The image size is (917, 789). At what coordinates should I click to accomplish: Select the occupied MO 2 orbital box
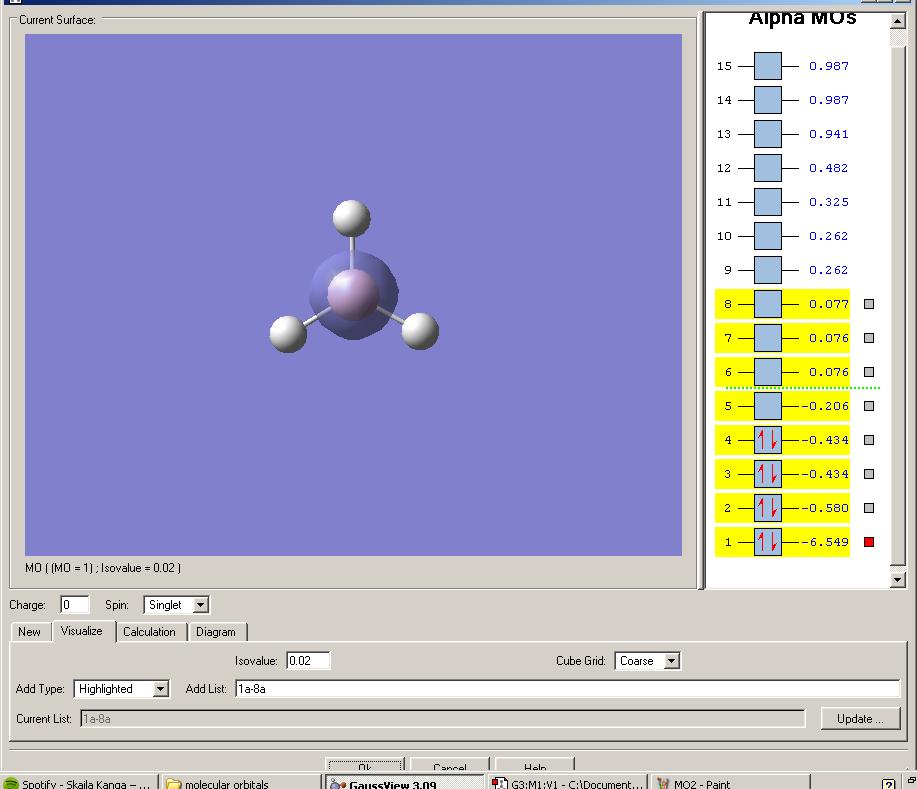[x=767, y=508]
